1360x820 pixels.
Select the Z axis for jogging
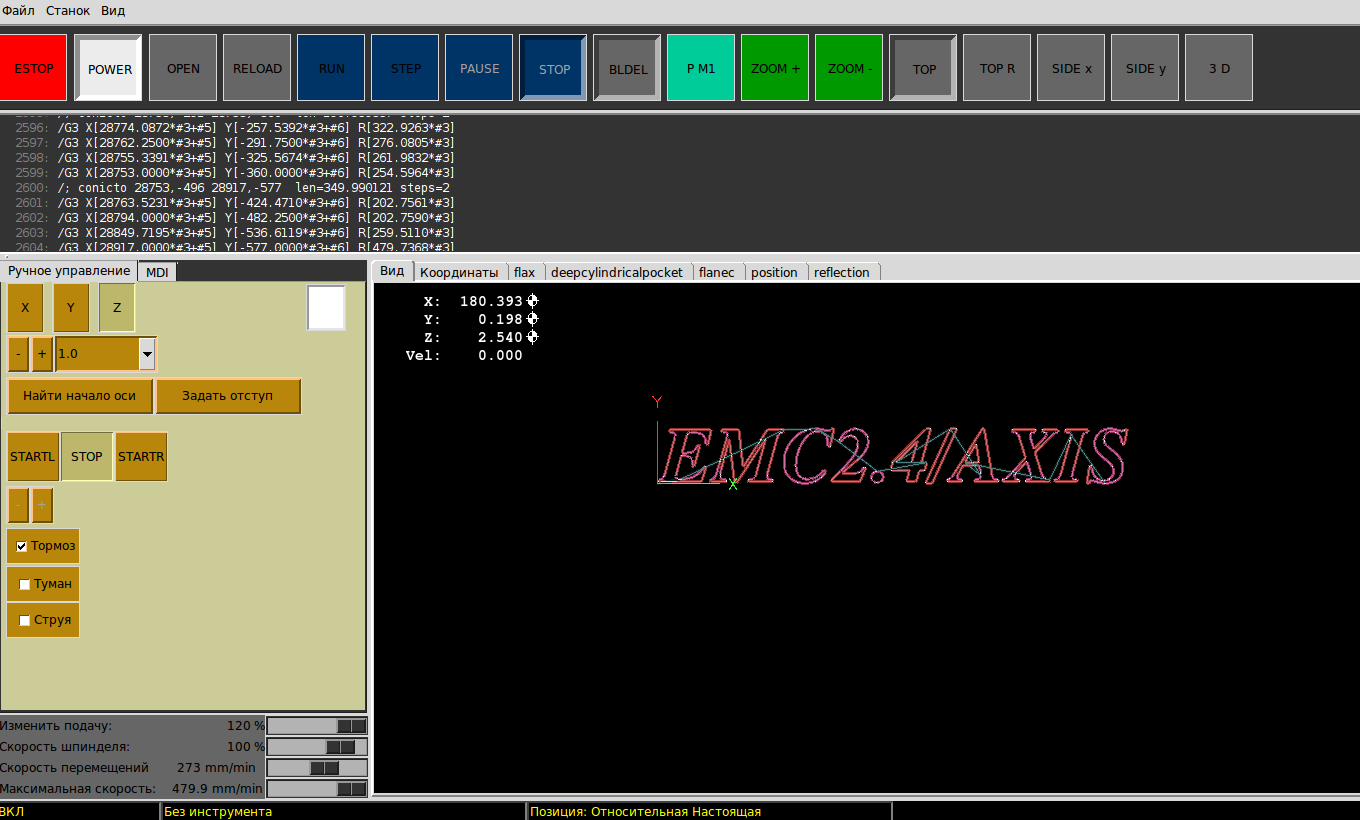(117, 308)
